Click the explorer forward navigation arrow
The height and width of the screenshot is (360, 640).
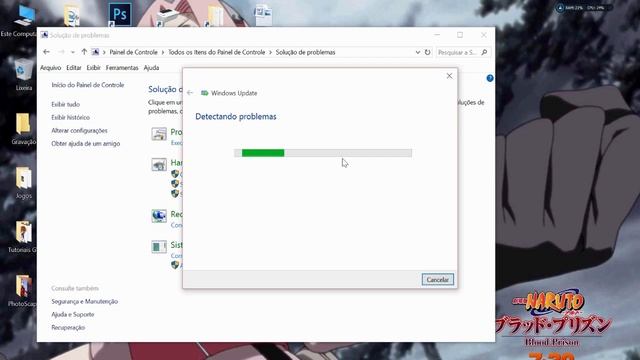point(61,52)
